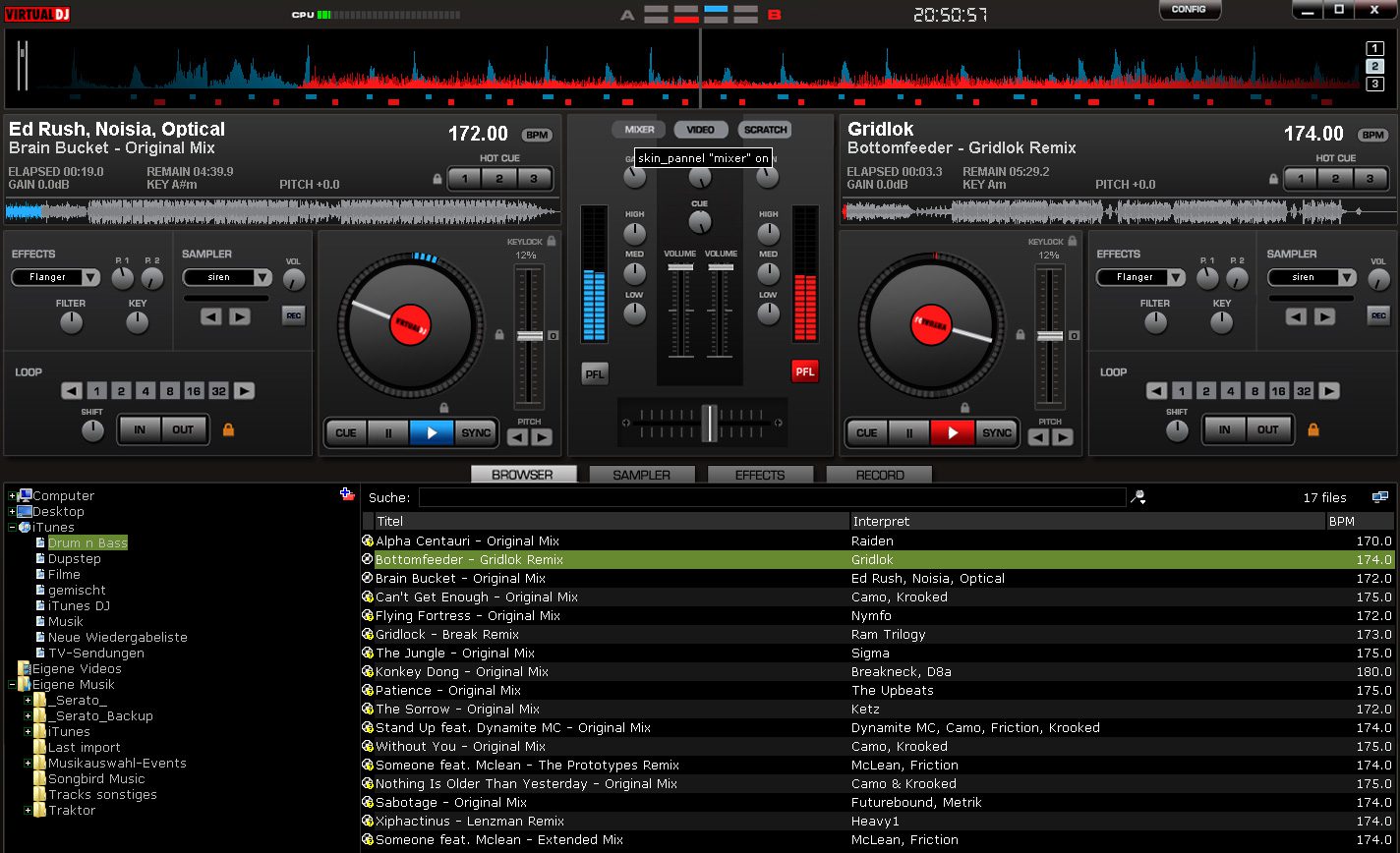Switch to the SAMPLER tab

click(641, 475)
